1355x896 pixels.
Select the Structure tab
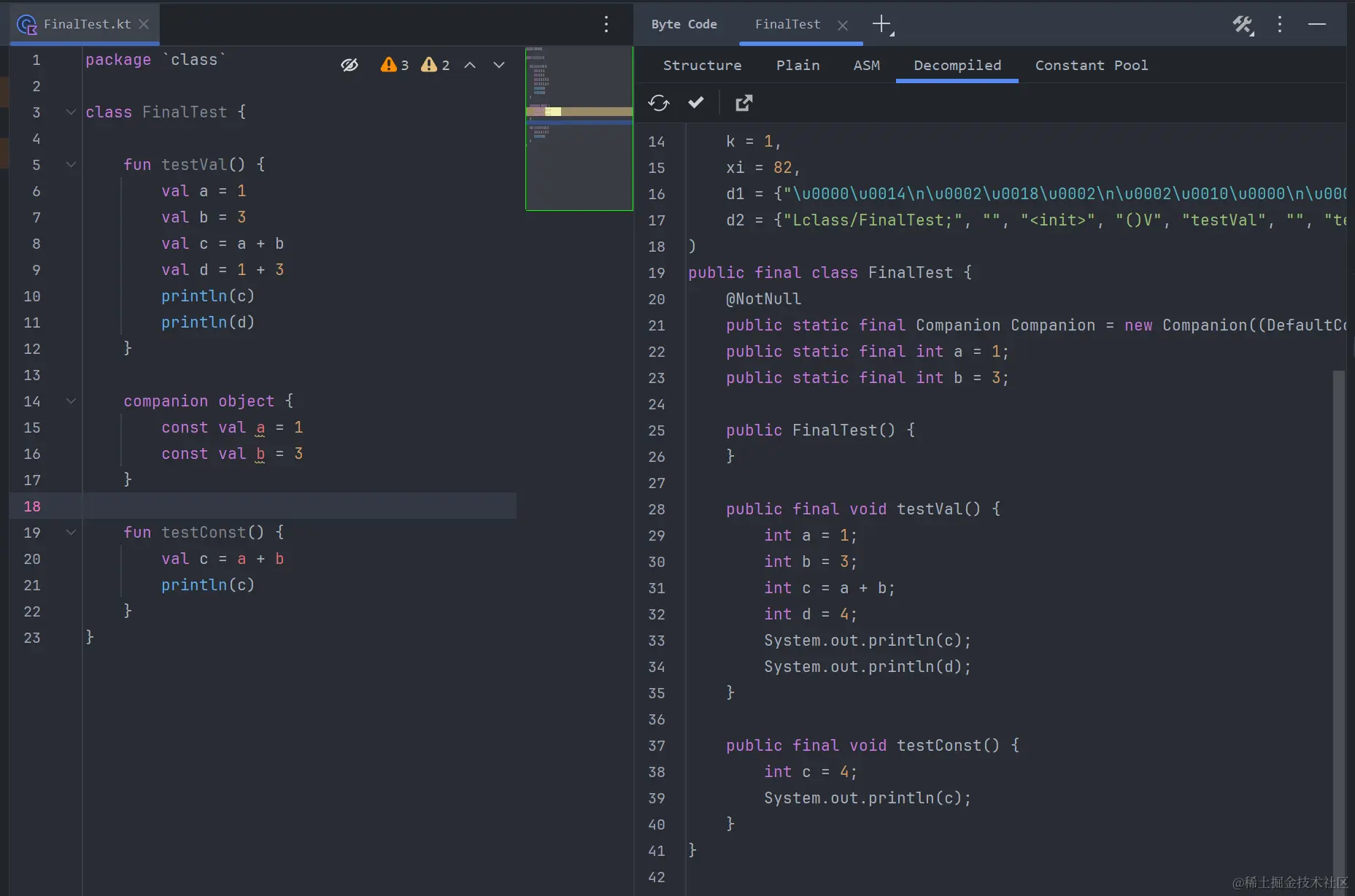click(702, 66)
